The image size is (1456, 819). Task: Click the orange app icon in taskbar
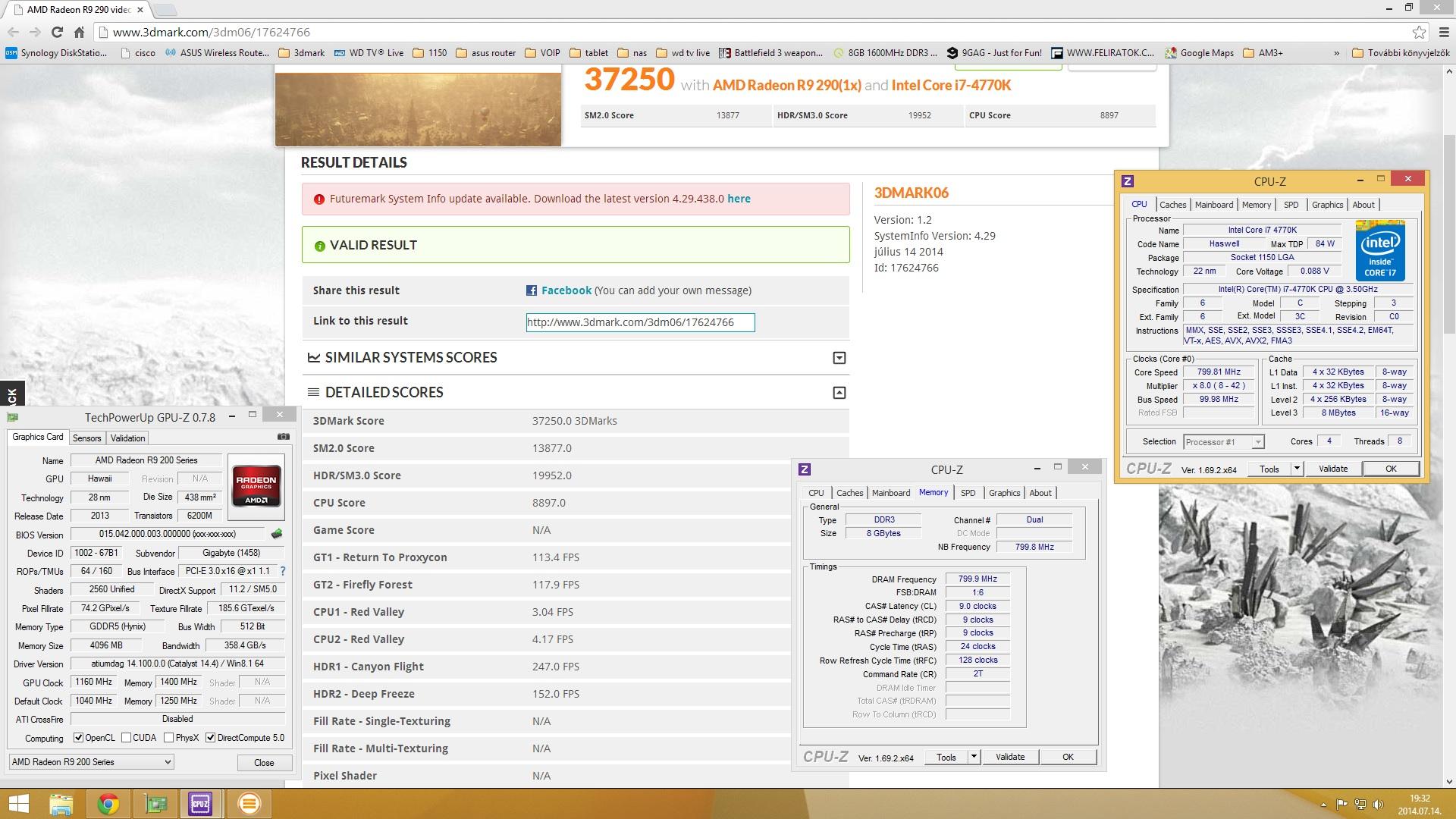click(249, 804)
